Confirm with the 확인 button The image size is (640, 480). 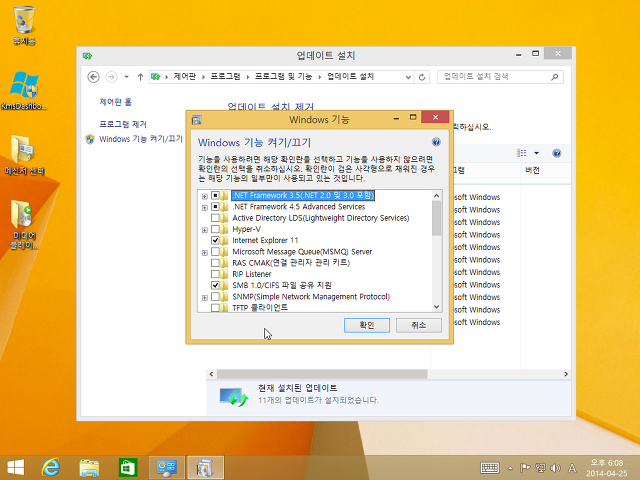[x=367, y=325]
